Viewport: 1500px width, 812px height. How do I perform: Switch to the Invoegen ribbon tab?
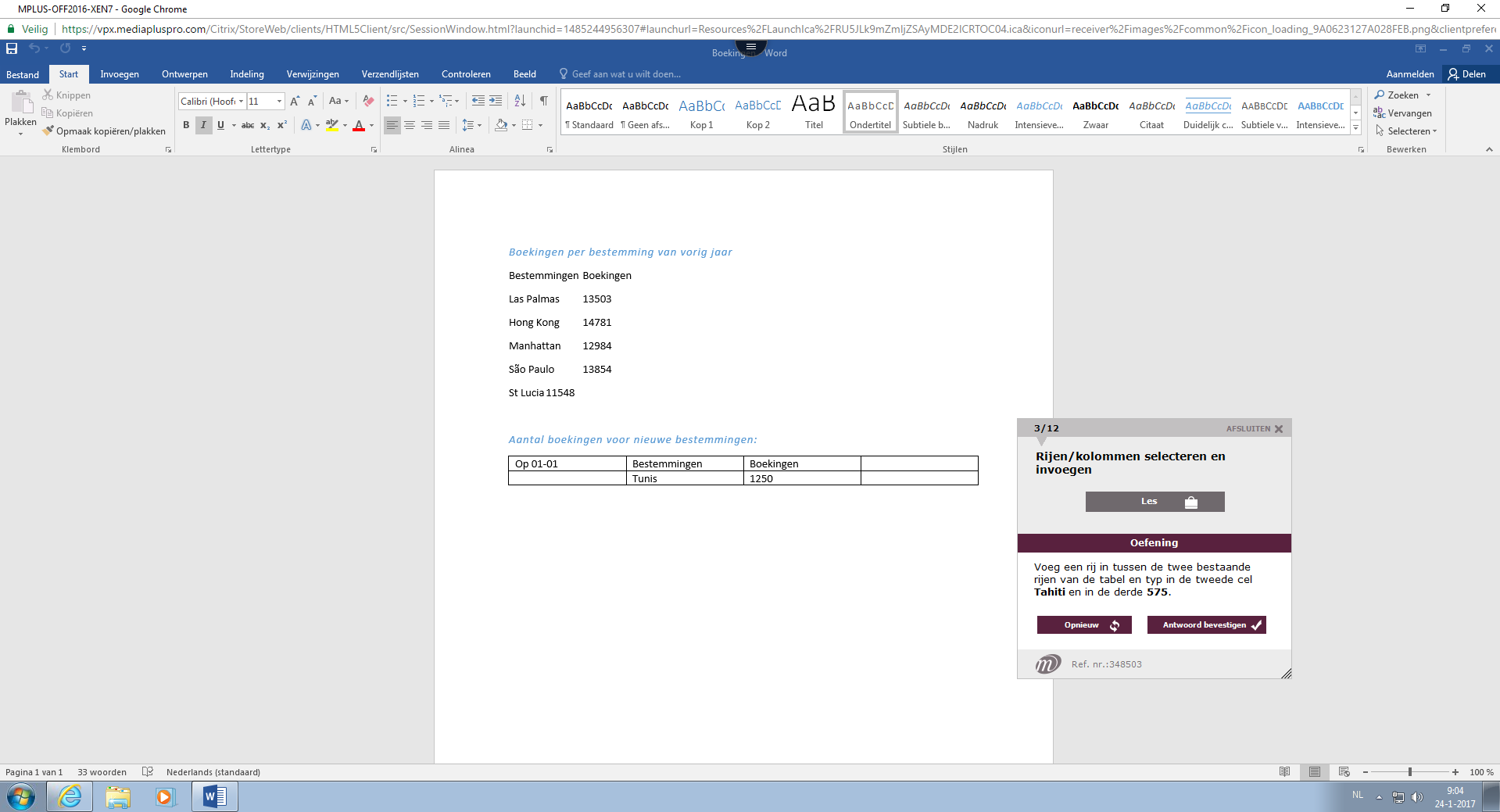(x=119, y=73)
